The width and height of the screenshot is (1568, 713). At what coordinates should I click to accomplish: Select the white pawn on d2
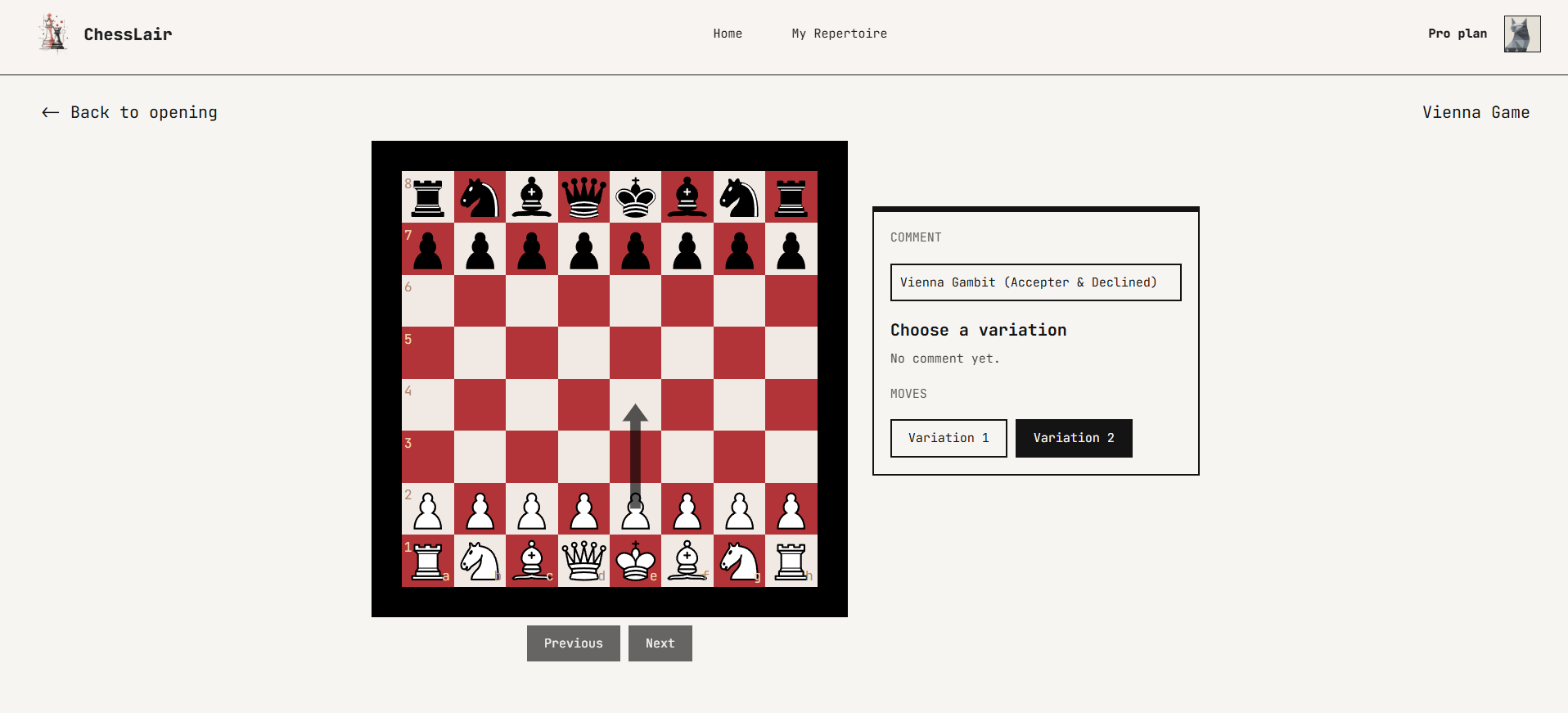pos(583,511)
